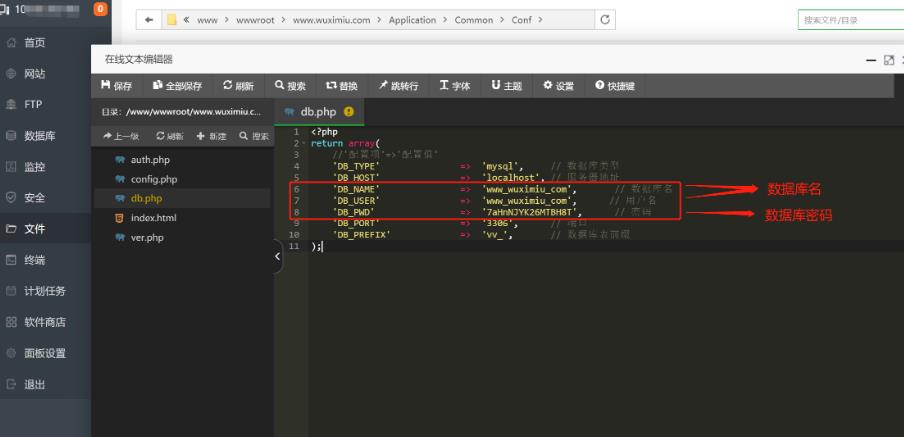The height and width of the screenshot is (437, 904).
Task: Collapse the file tree sidebar panel
Action: click(x=278, y=257)
